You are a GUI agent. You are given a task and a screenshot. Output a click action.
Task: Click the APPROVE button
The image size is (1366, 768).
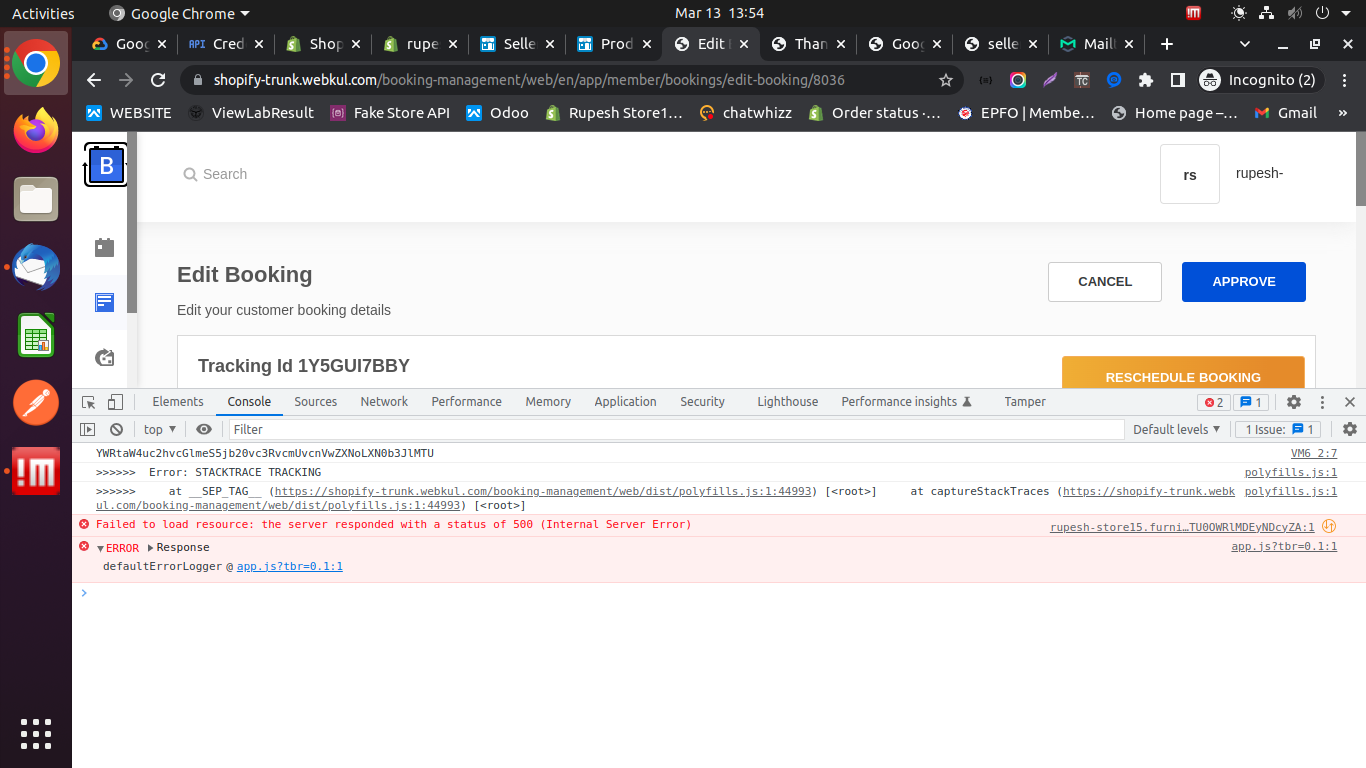click(1243, 282)
